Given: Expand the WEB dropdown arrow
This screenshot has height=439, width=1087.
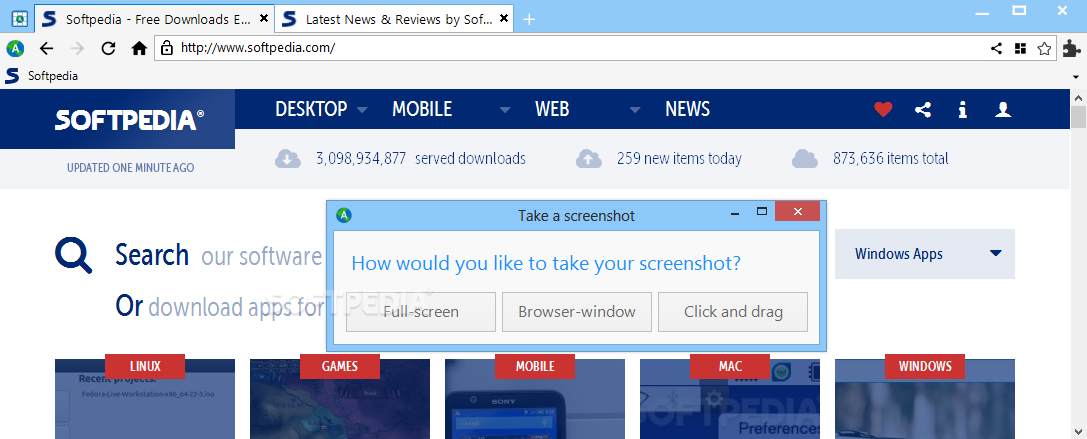Looking at the screenshot, I should coord(635,110).
